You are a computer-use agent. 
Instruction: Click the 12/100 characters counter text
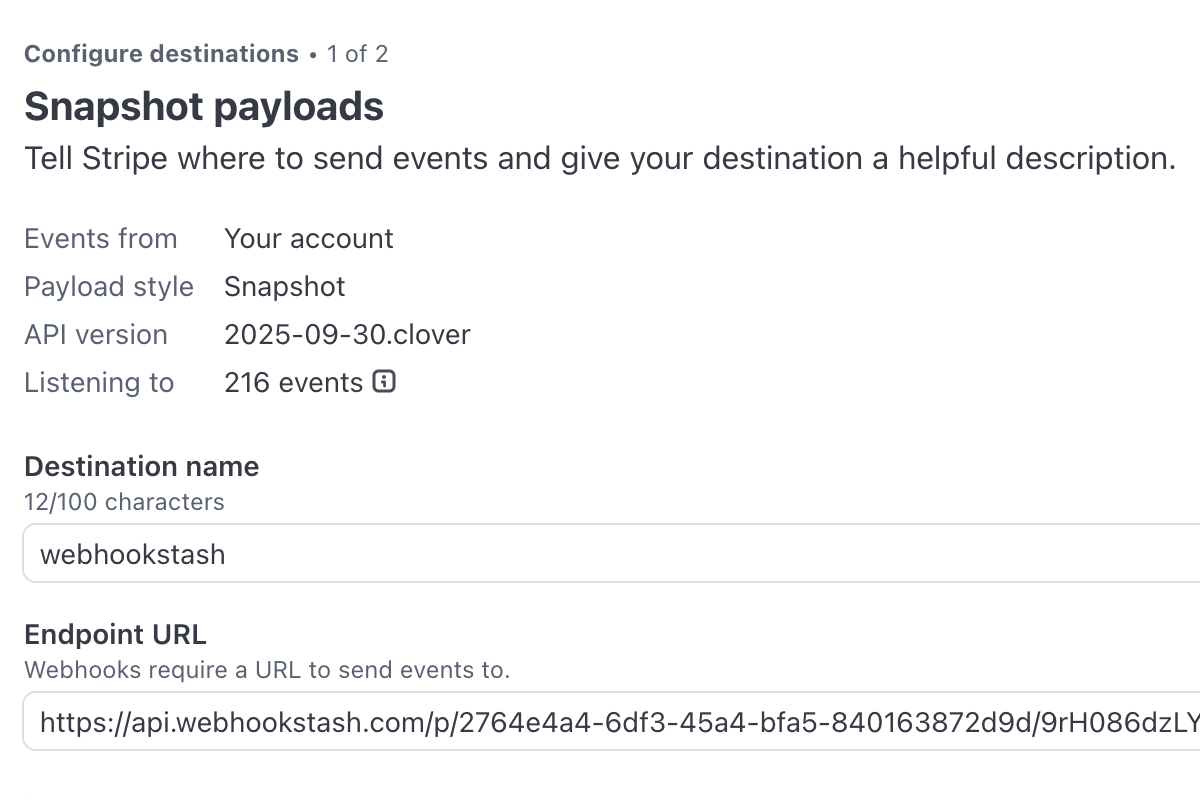tap(124, 502)
